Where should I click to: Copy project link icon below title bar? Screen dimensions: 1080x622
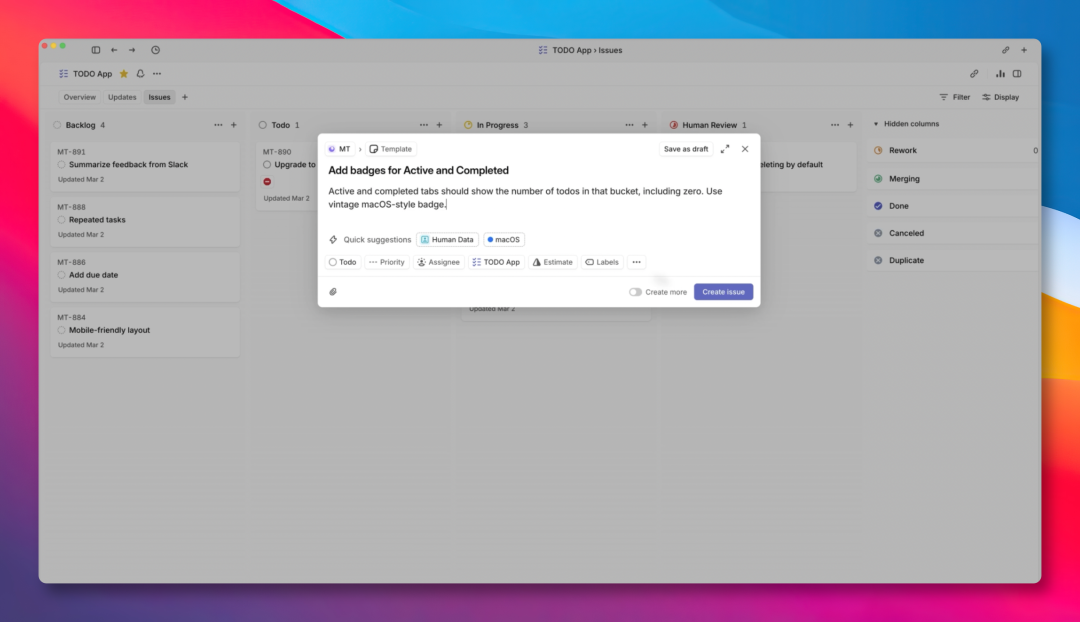click(x=974, y=74)
